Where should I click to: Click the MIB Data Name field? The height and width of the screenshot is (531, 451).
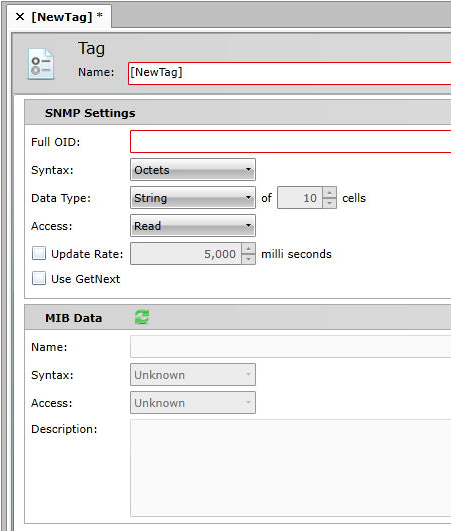pos(291,346)
